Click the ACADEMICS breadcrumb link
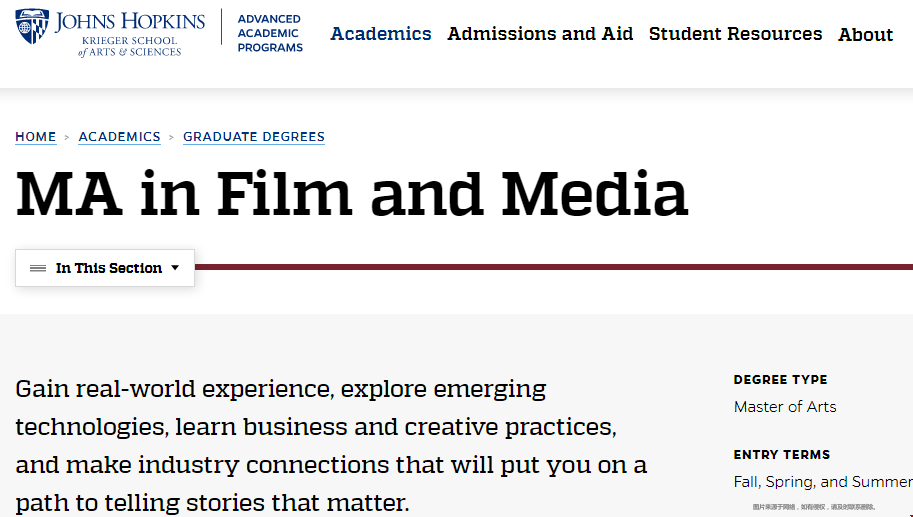 119,137
